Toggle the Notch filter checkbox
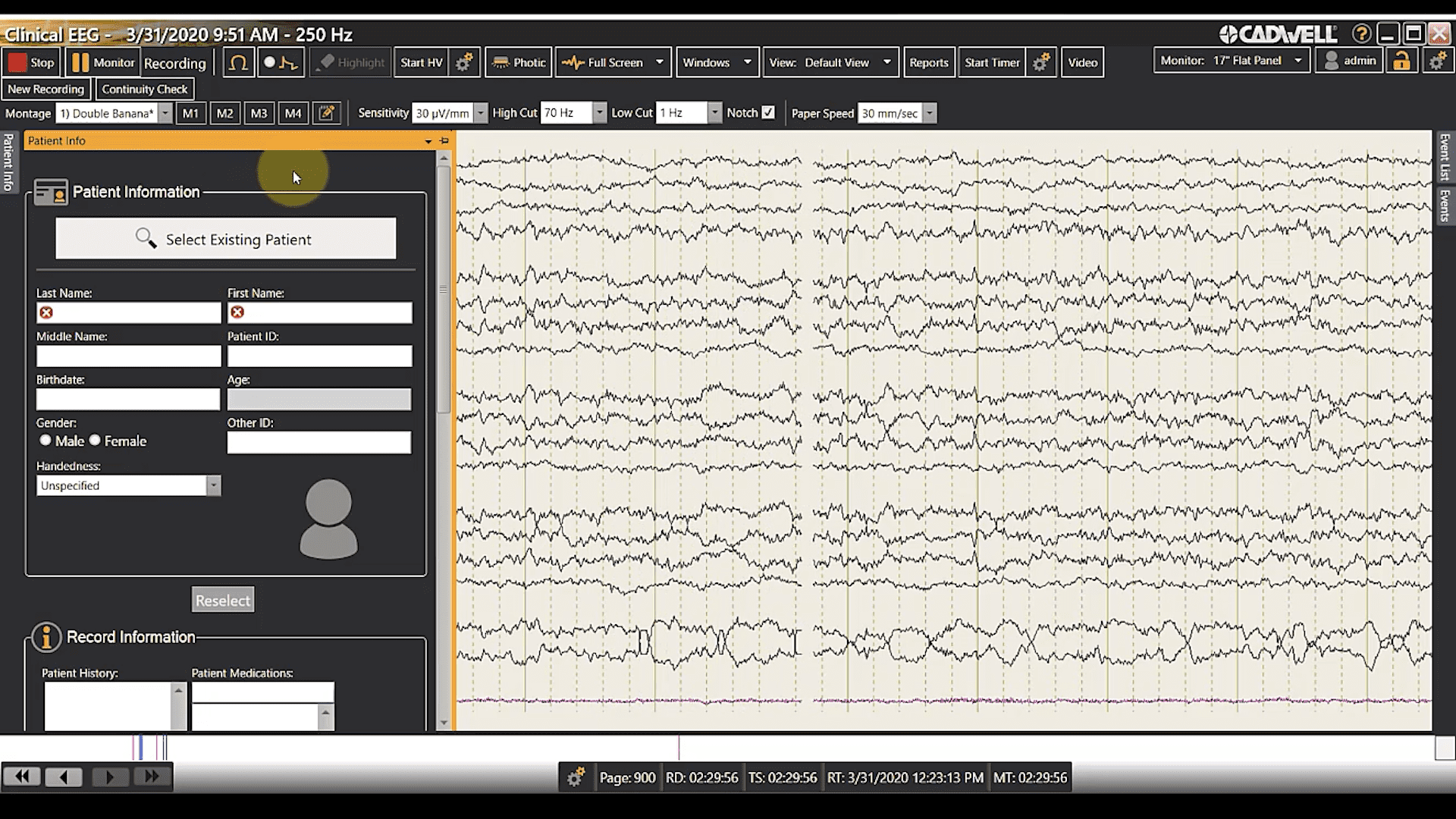1456x819 pixels. [x=768, y=113]
